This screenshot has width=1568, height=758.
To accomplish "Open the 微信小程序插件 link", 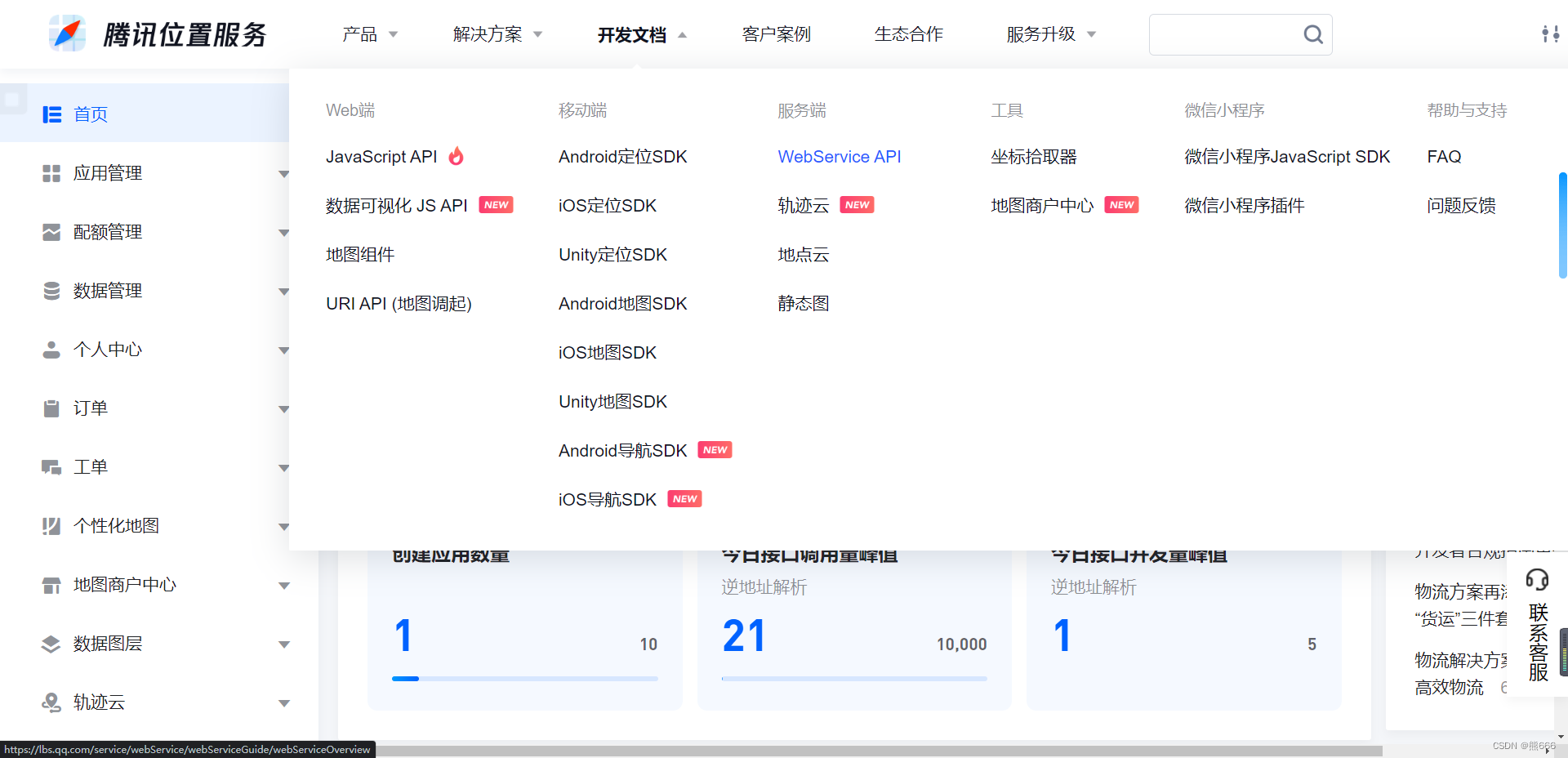I will pos(1245,206).
